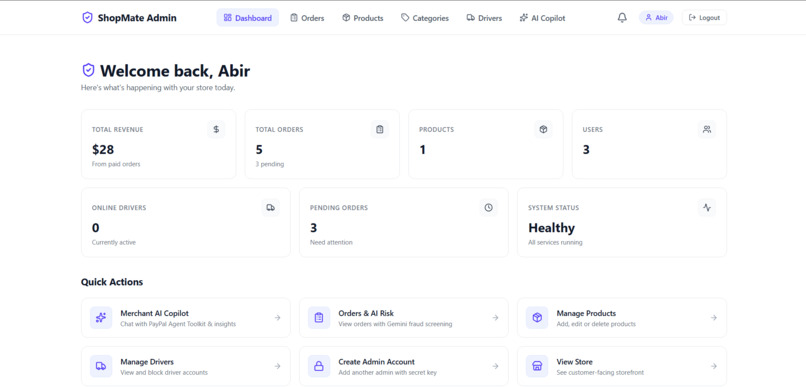Click the USERS card label
Viewport: 806px width, 387px height.
click(593, 130)
